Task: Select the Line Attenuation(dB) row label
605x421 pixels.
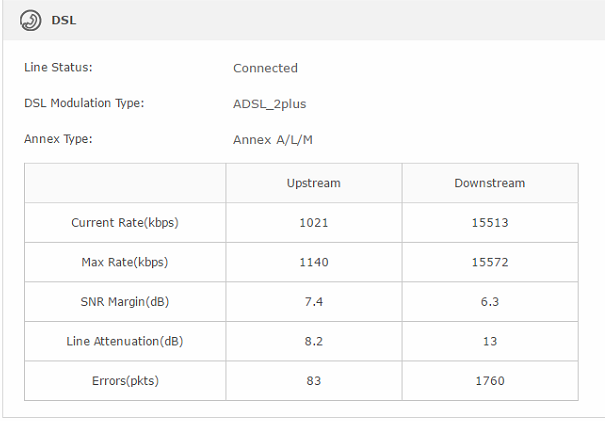Action: [x=125, y=342]
